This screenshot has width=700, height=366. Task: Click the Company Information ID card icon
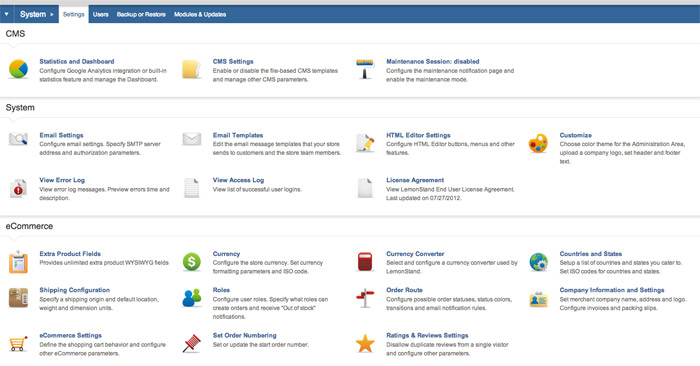[538, 299]
